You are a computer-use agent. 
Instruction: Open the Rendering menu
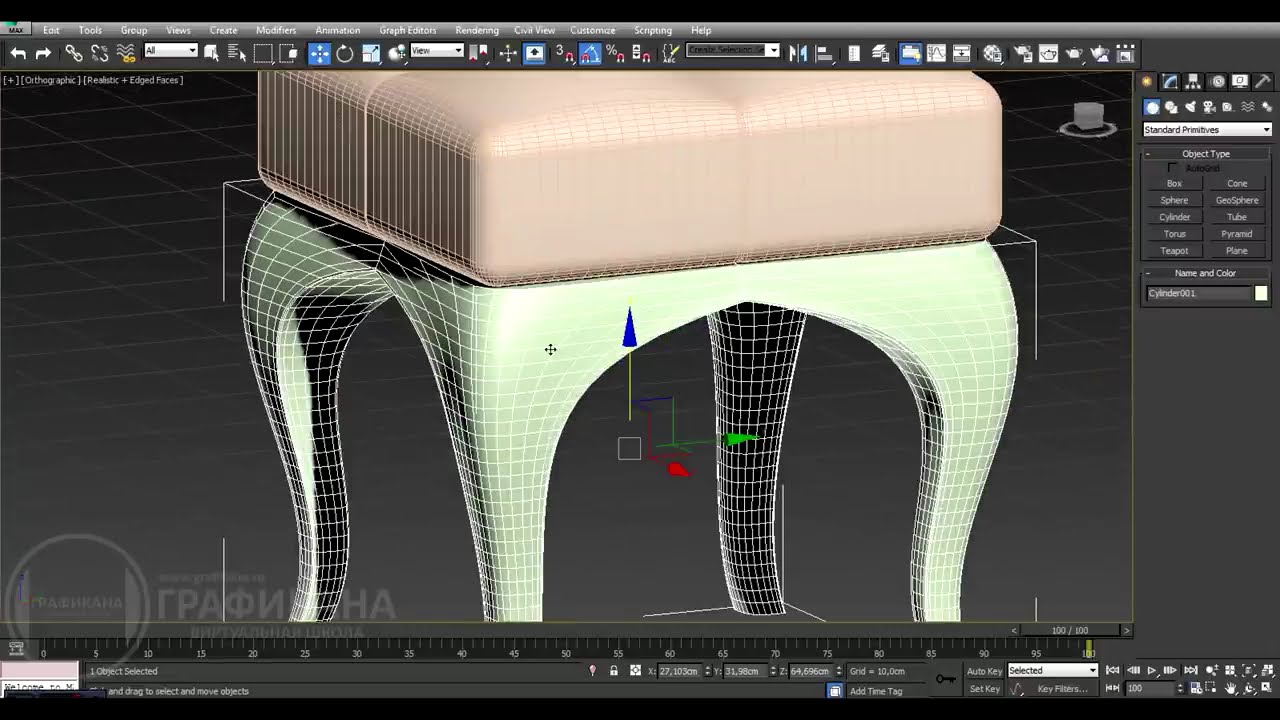477,30
